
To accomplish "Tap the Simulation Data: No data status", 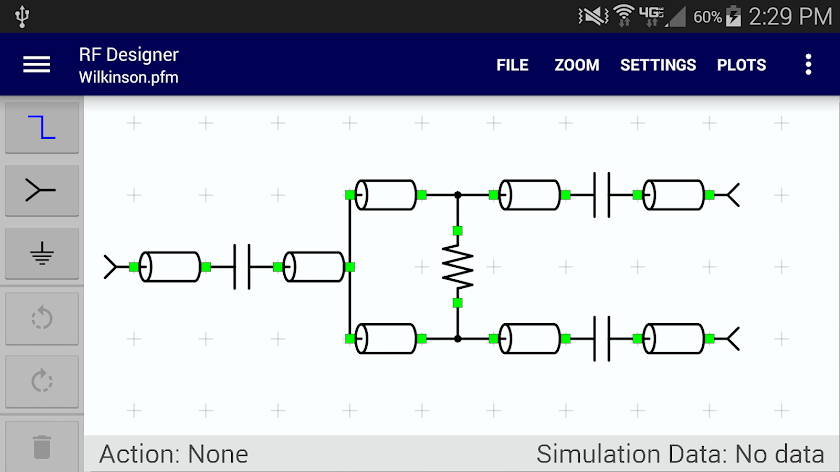I will click(x=680, y=454).
